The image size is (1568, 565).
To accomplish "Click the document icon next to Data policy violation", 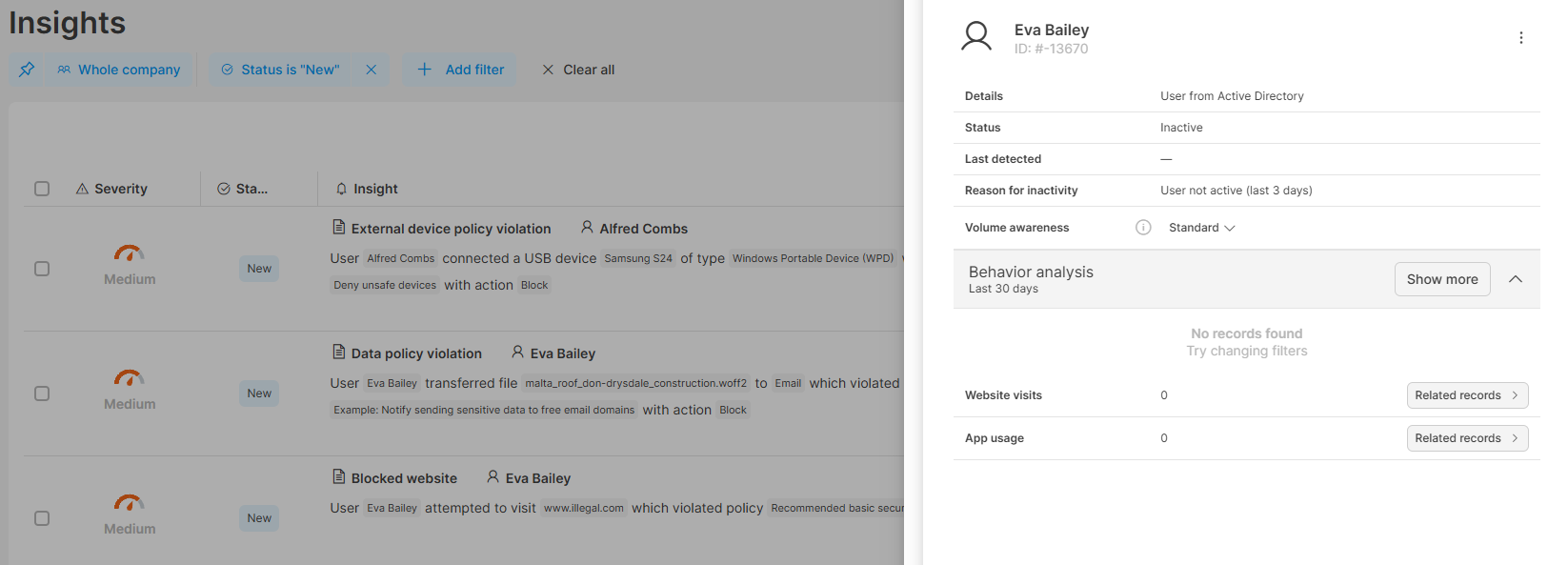I will tap(338, 352).
